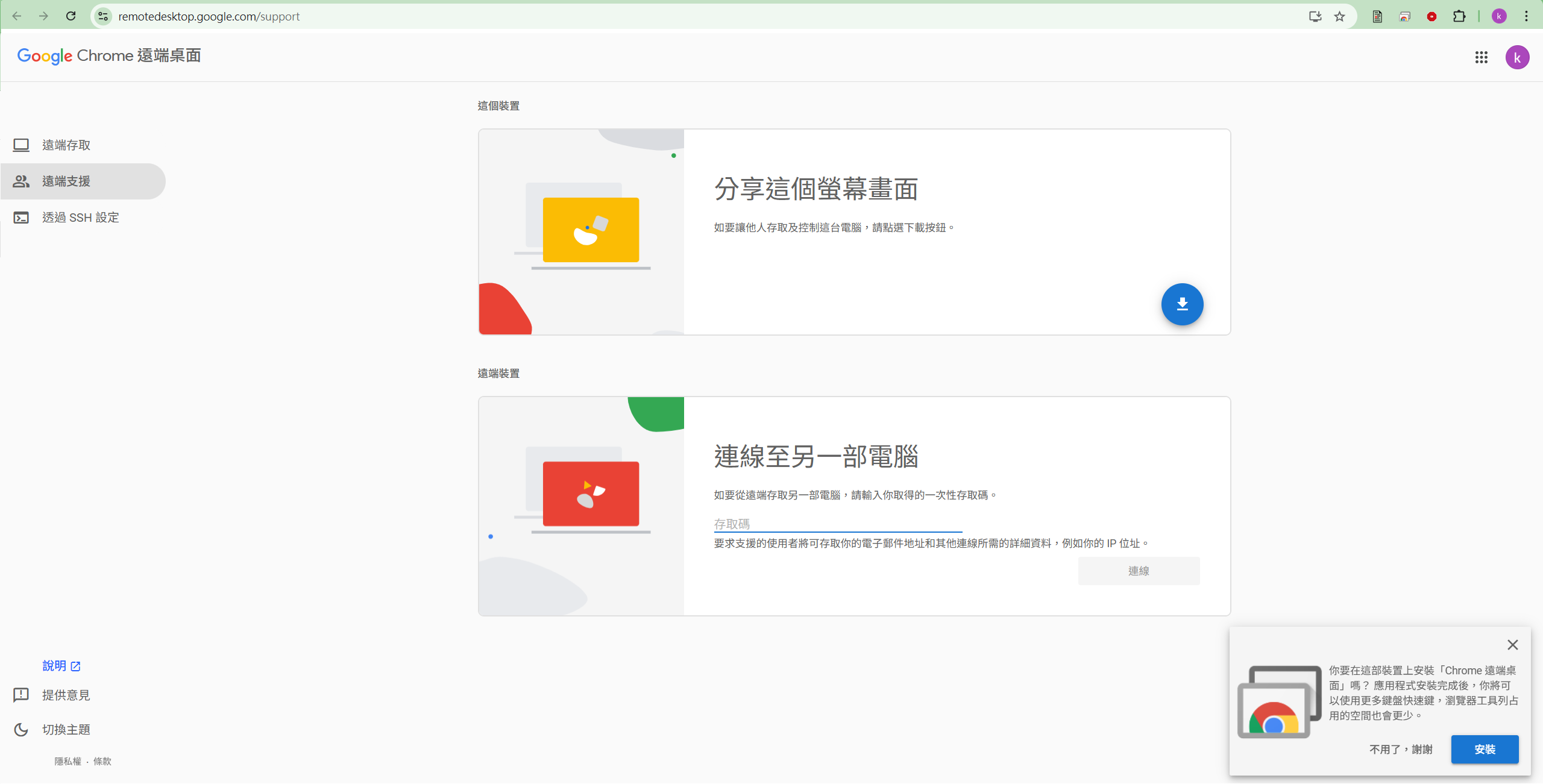Click the moon theme icon

click(x=21, y=730)
